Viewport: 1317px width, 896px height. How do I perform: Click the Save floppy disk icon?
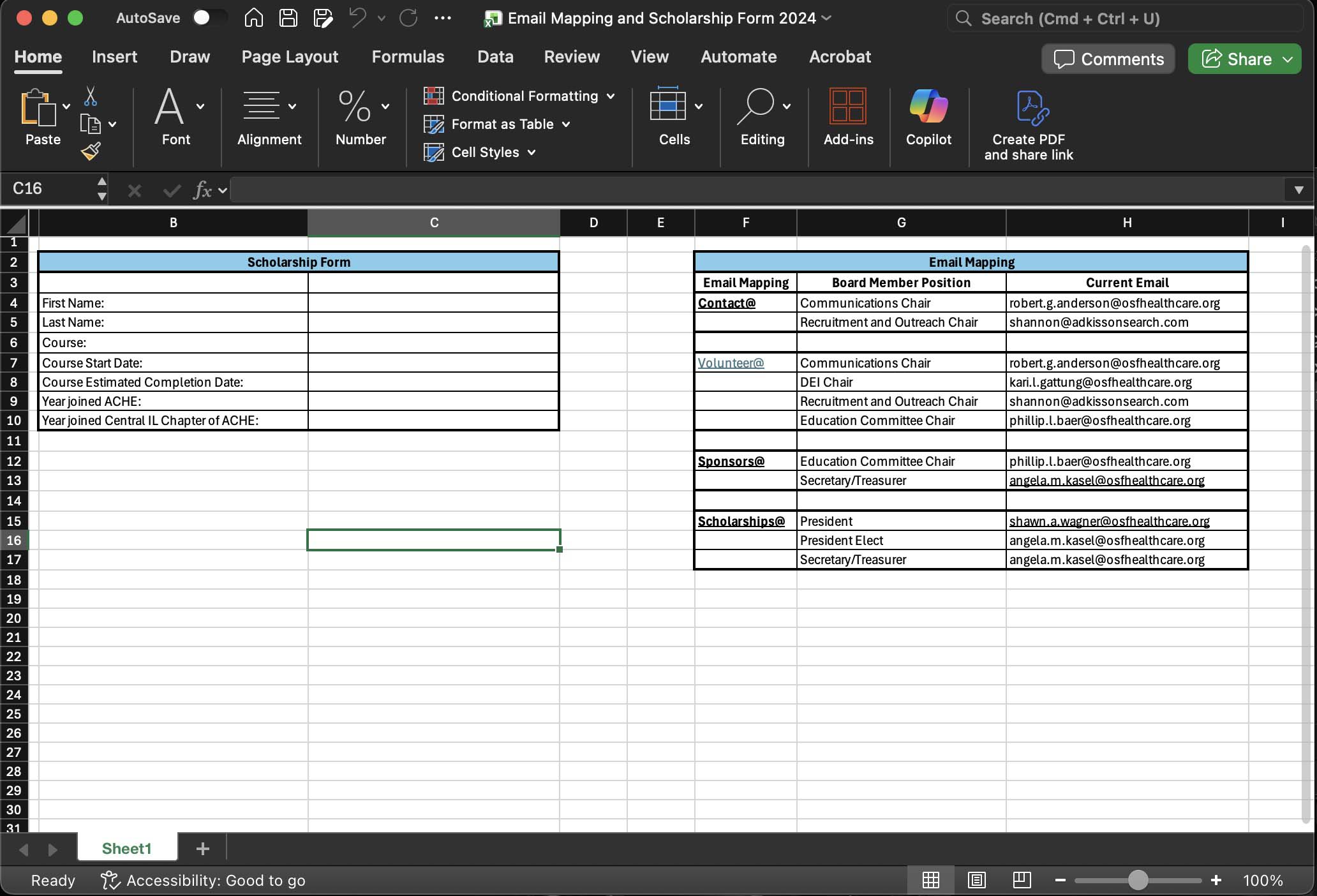coord(288,18)
